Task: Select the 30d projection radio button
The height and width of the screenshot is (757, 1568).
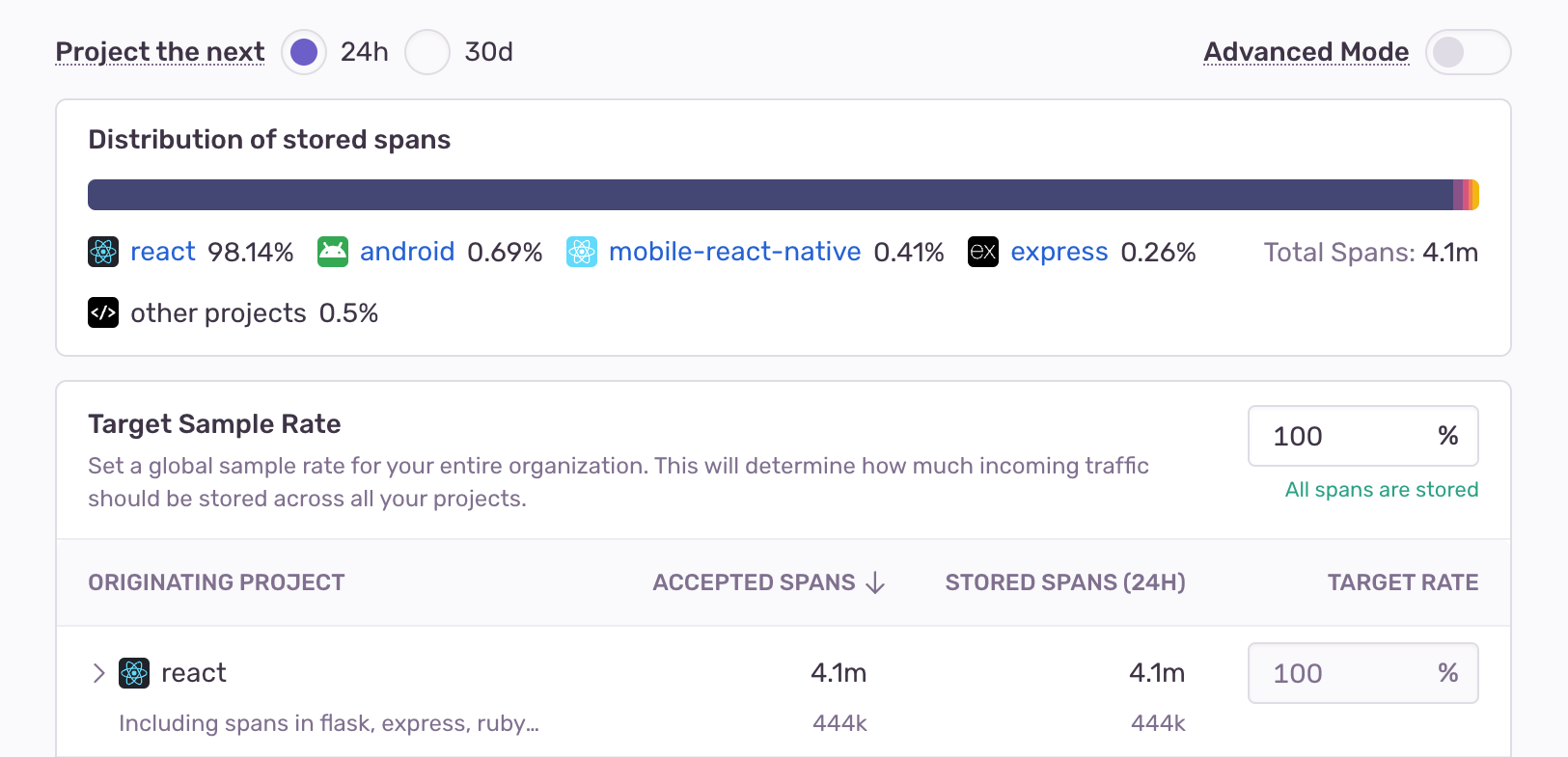Action: click(427, 52)
